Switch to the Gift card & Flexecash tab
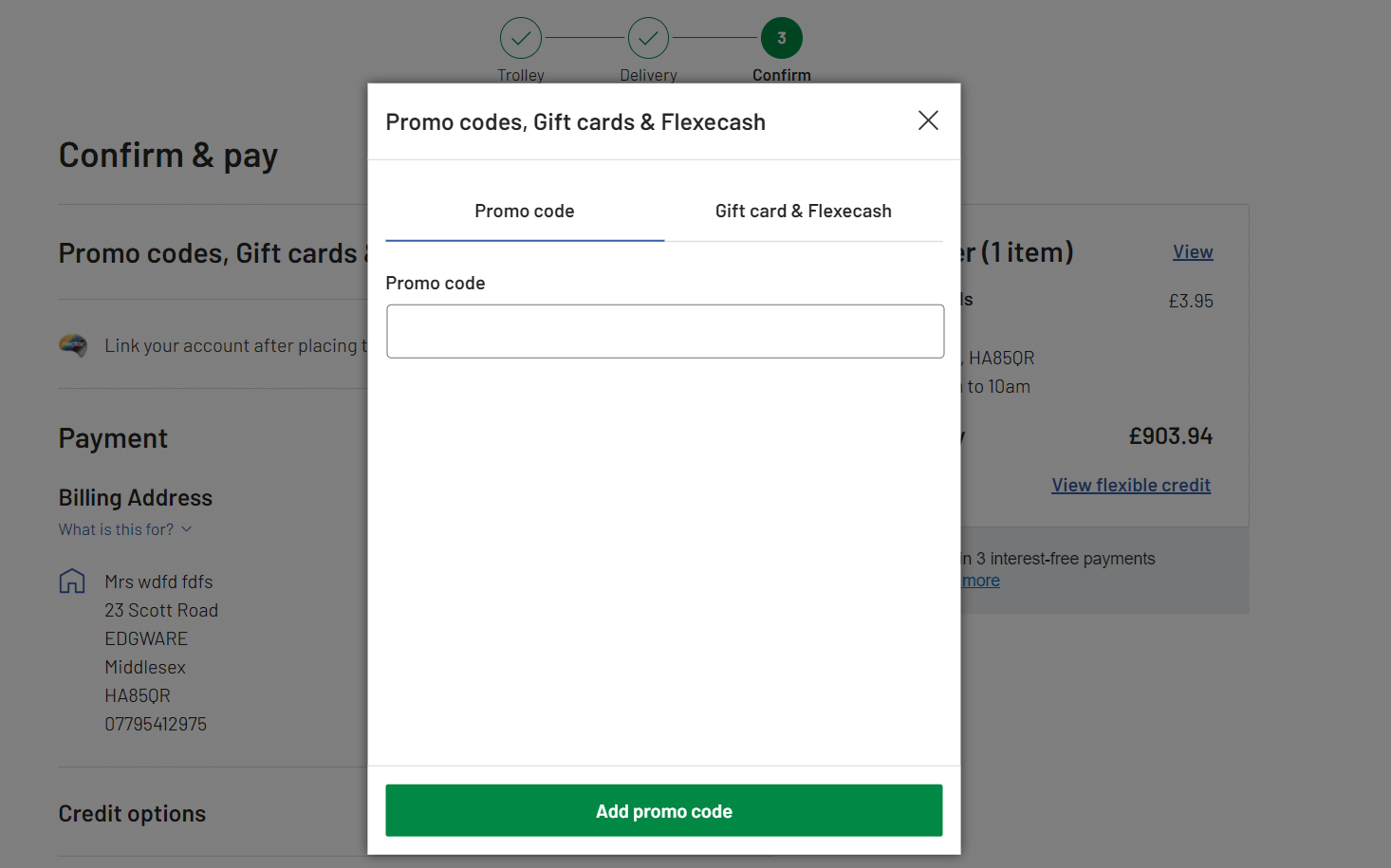The width and height of the screenshot is (1391, 868). tap(803, 211)
